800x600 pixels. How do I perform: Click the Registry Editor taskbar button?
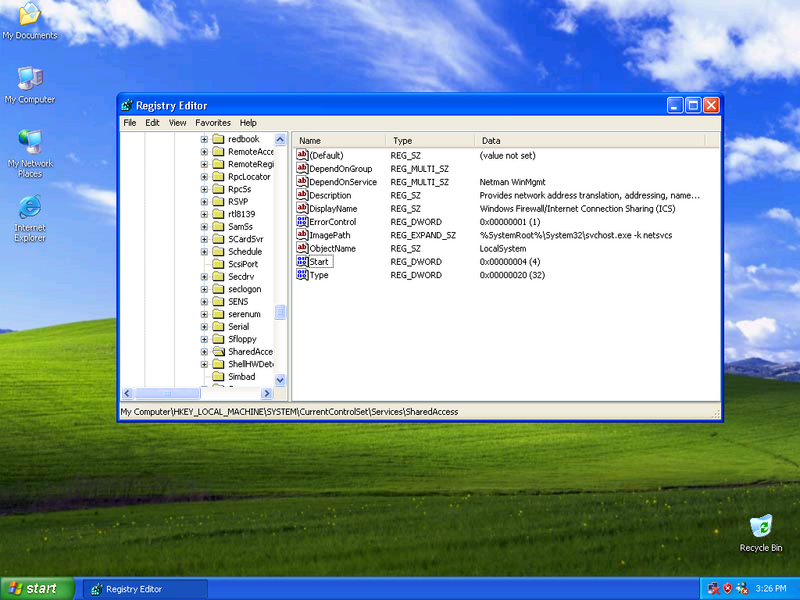(145, 589)
